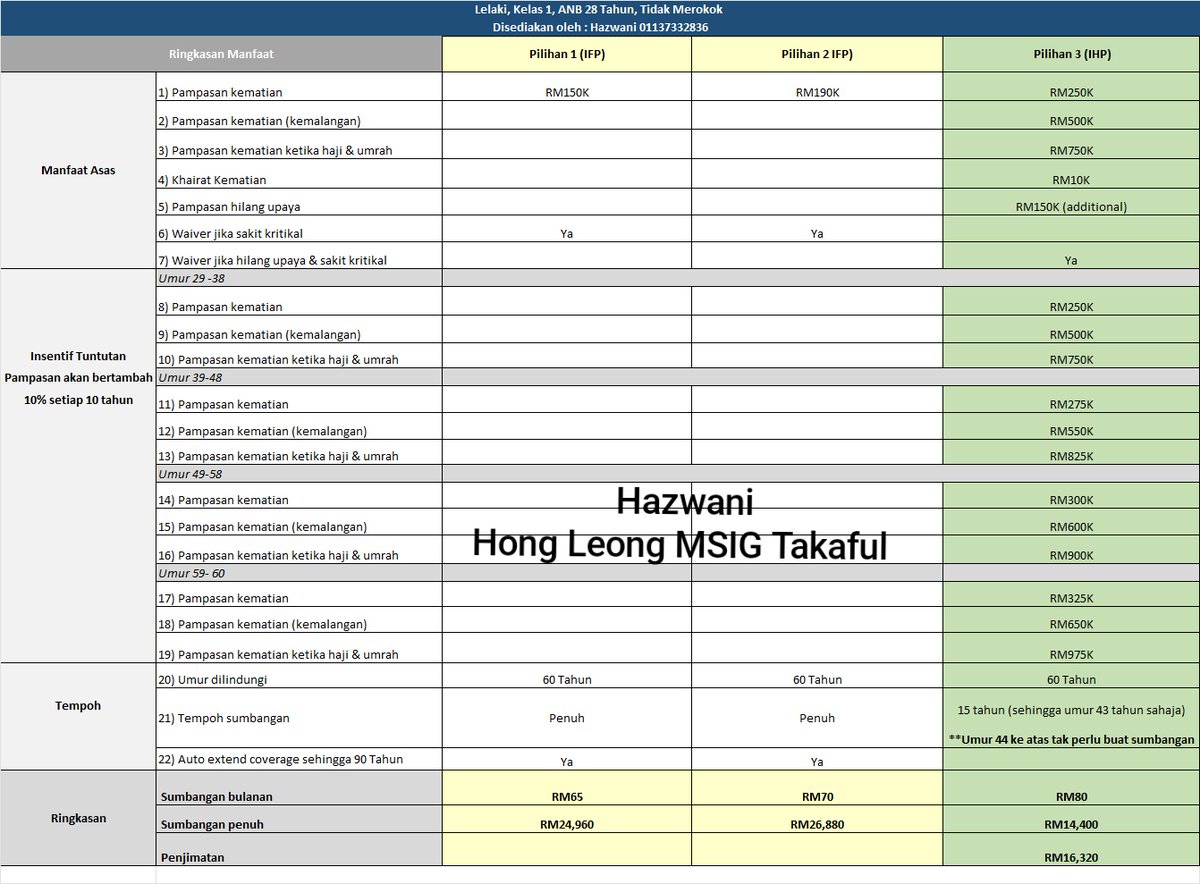Viewport: 1200px width, 884px height.
Task: Click the 'Tempoh' section label
Action: tap(79, 705)
